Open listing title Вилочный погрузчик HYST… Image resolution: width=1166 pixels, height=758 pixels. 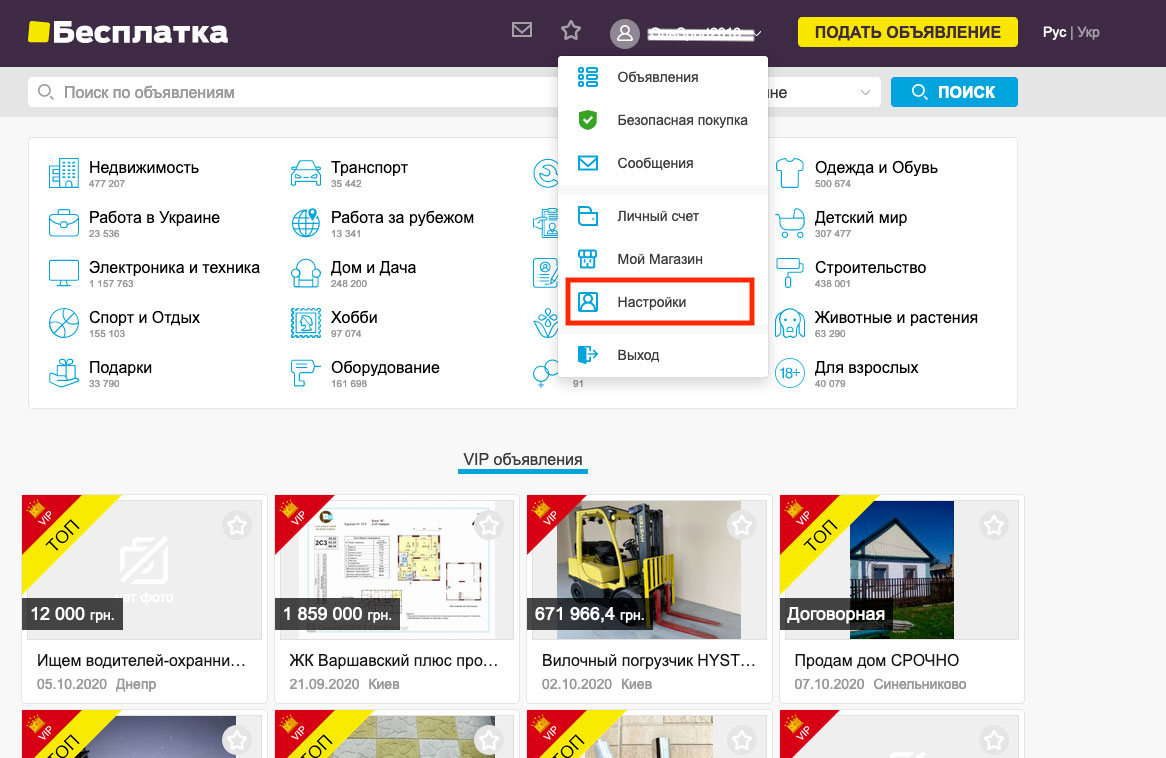tap(648, 661)
